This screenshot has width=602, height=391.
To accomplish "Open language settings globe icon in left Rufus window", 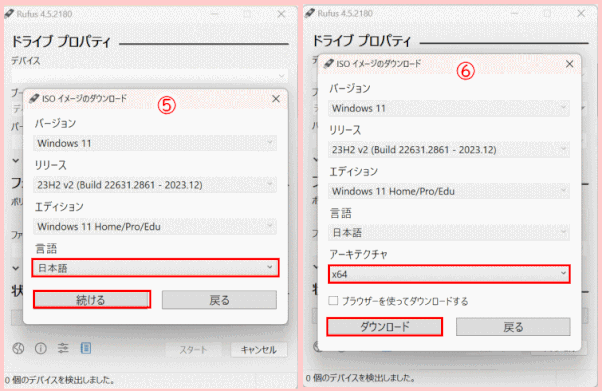I will click(x=18, y=348).
